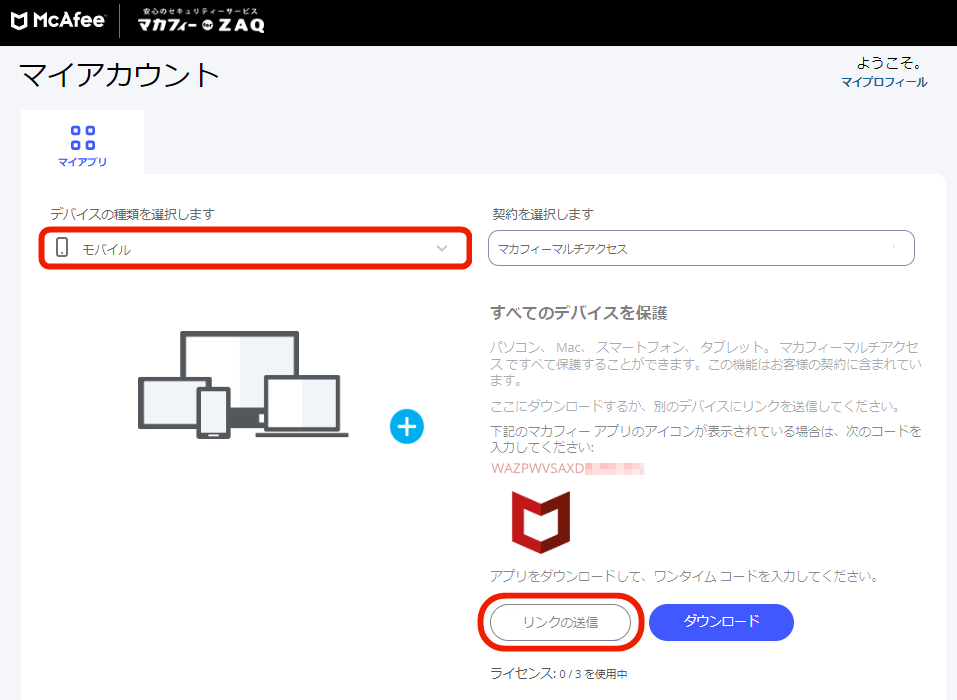Click the ライセンス: 0 / 3 を使用中 text

559,674
